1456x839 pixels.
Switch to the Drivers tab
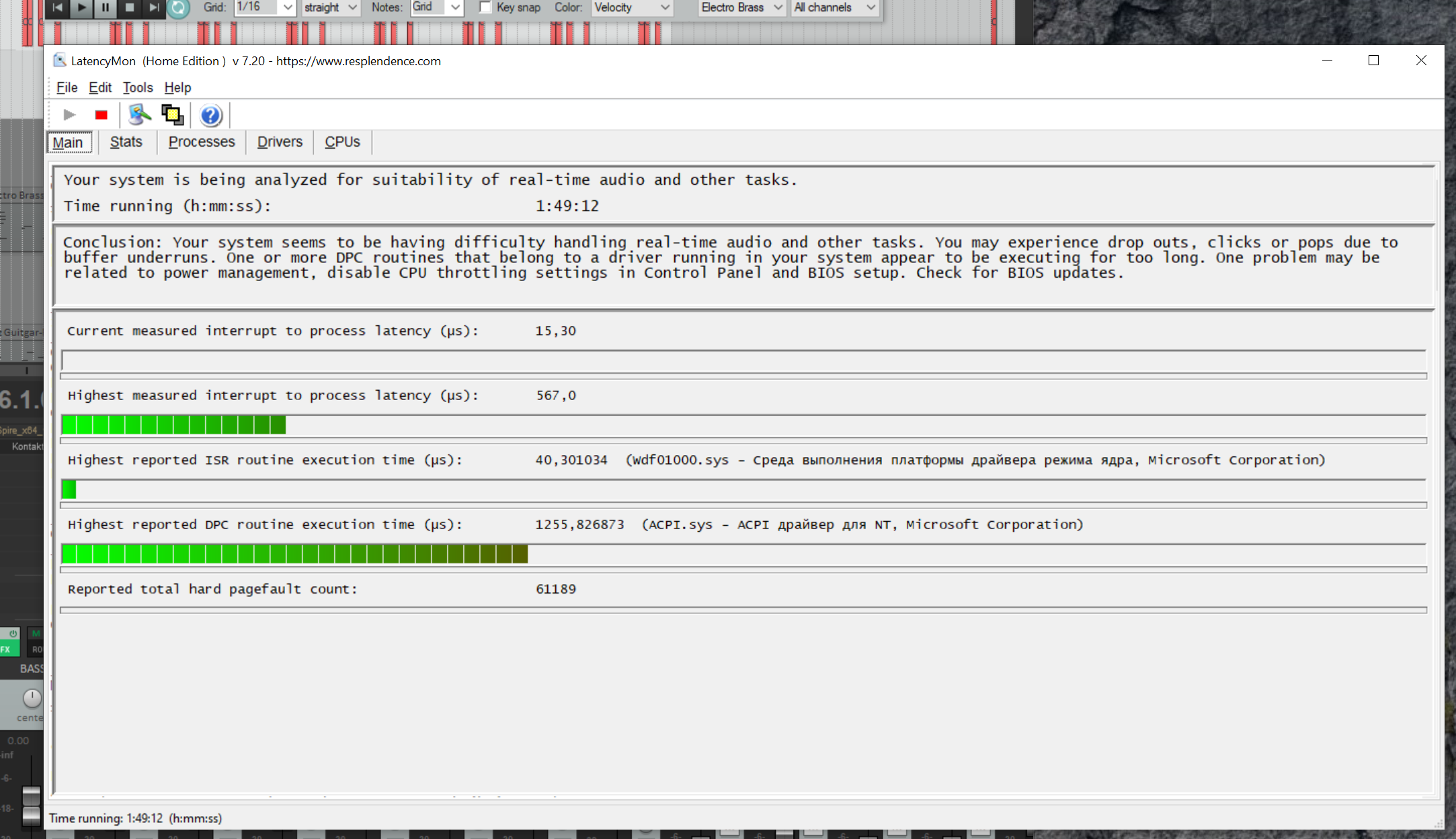point(280,142)
